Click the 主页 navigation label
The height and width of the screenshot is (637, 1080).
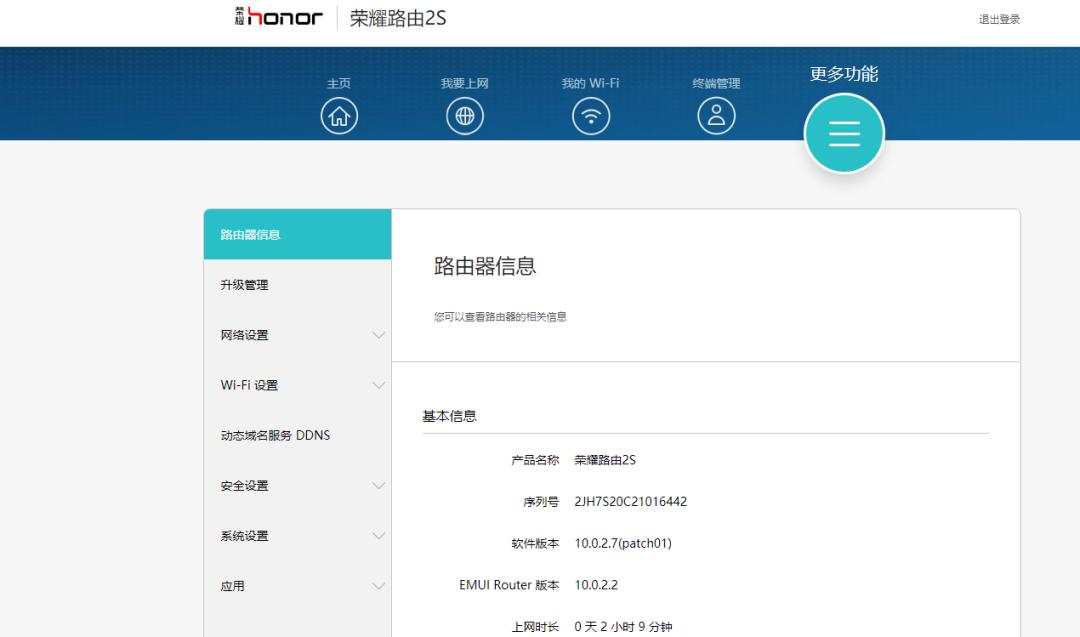(339, 83)
